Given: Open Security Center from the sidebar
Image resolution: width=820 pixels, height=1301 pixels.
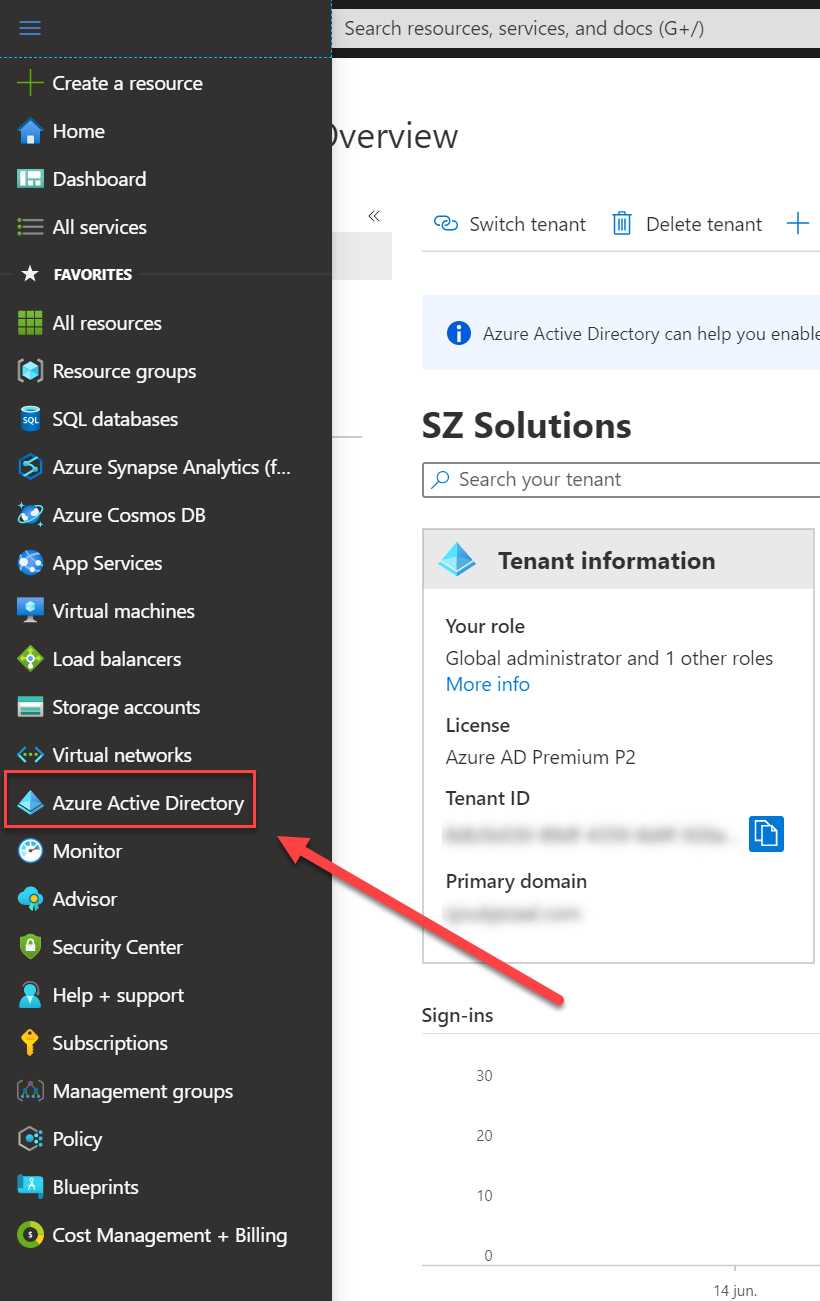Looking at the screenshot, I should pyautogui.click(x=117, y=947).
